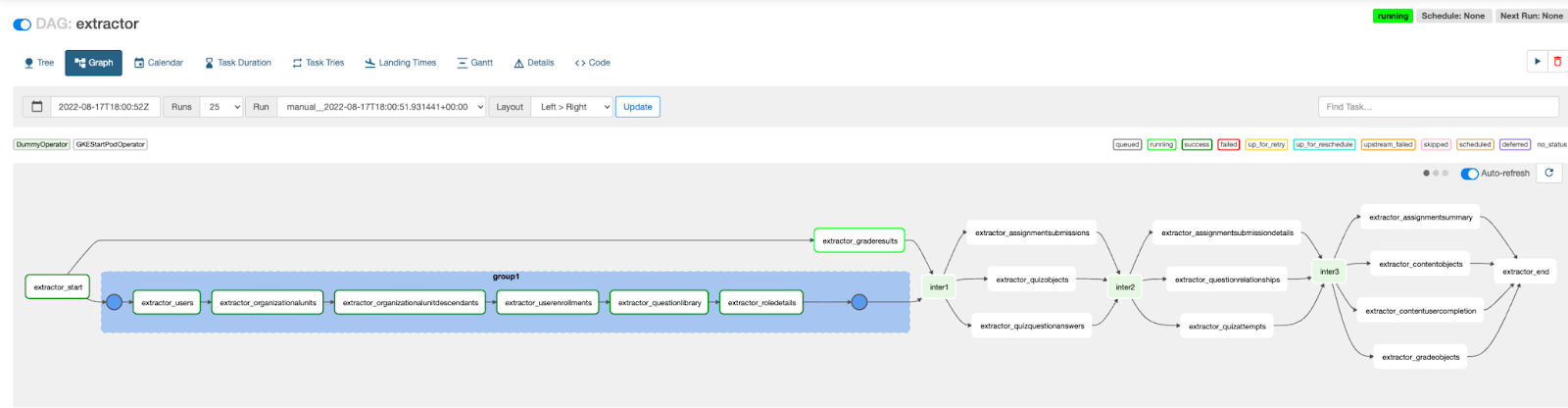Select the scheduled status legend
The image size is (1568, 408).
click(1475, 144)
